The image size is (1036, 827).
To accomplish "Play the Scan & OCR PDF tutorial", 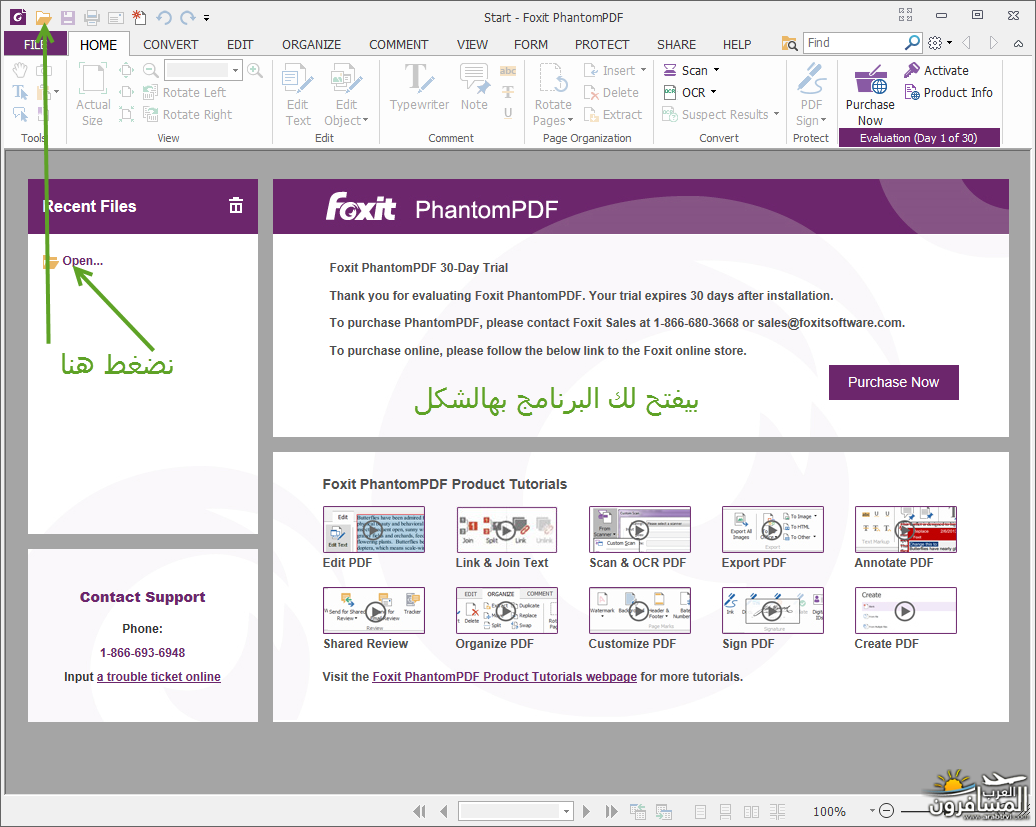I will pos(640,530).
